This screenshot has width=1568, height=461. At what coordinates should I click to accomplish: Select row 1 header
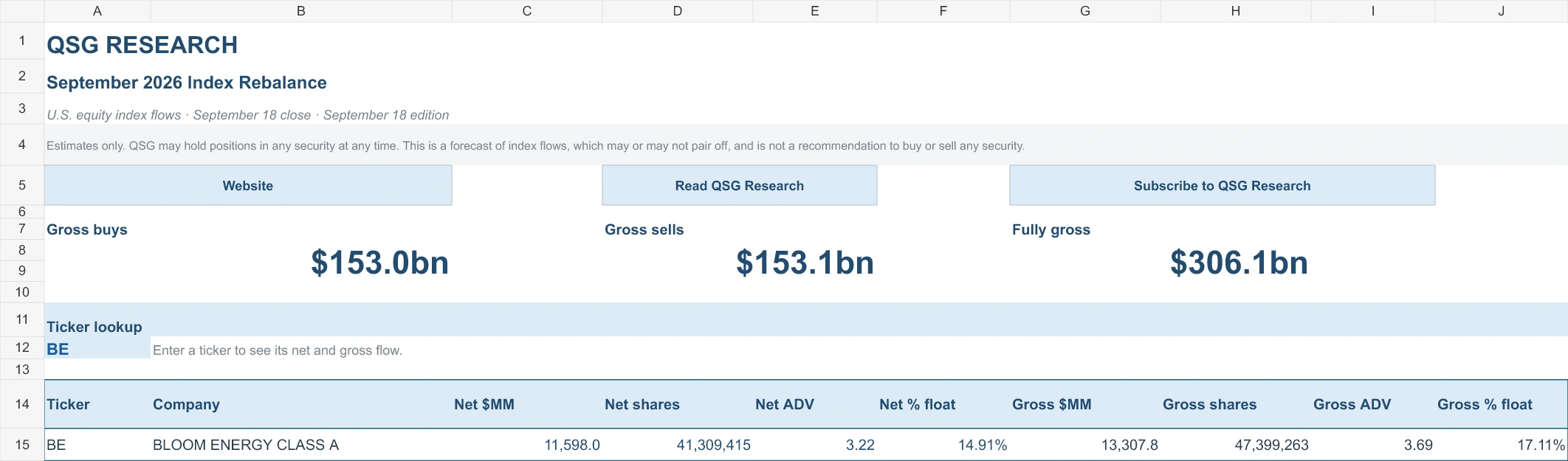[22, 41]
